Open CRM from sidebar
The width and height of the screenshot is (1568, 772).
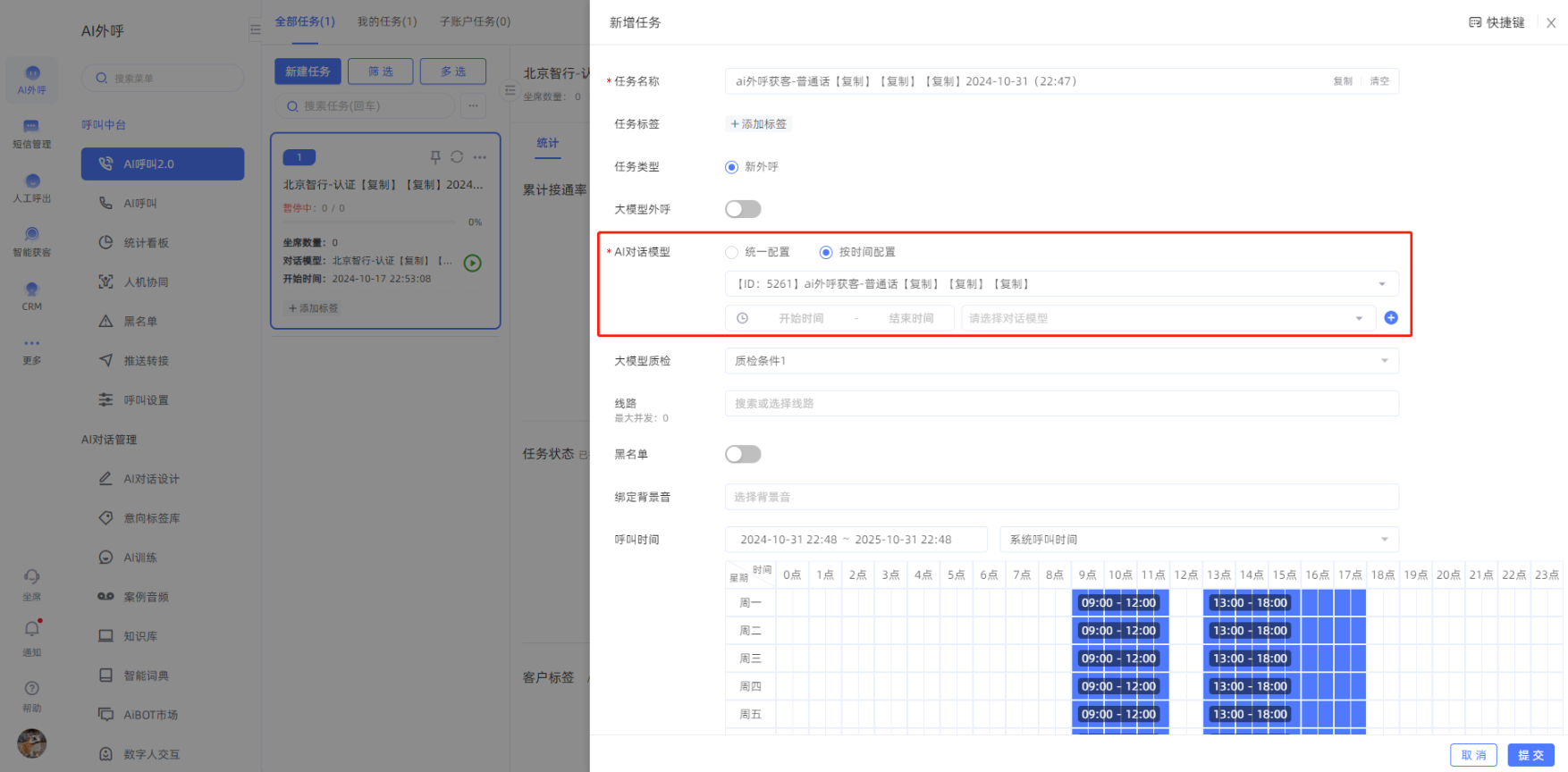pos(31,295)
